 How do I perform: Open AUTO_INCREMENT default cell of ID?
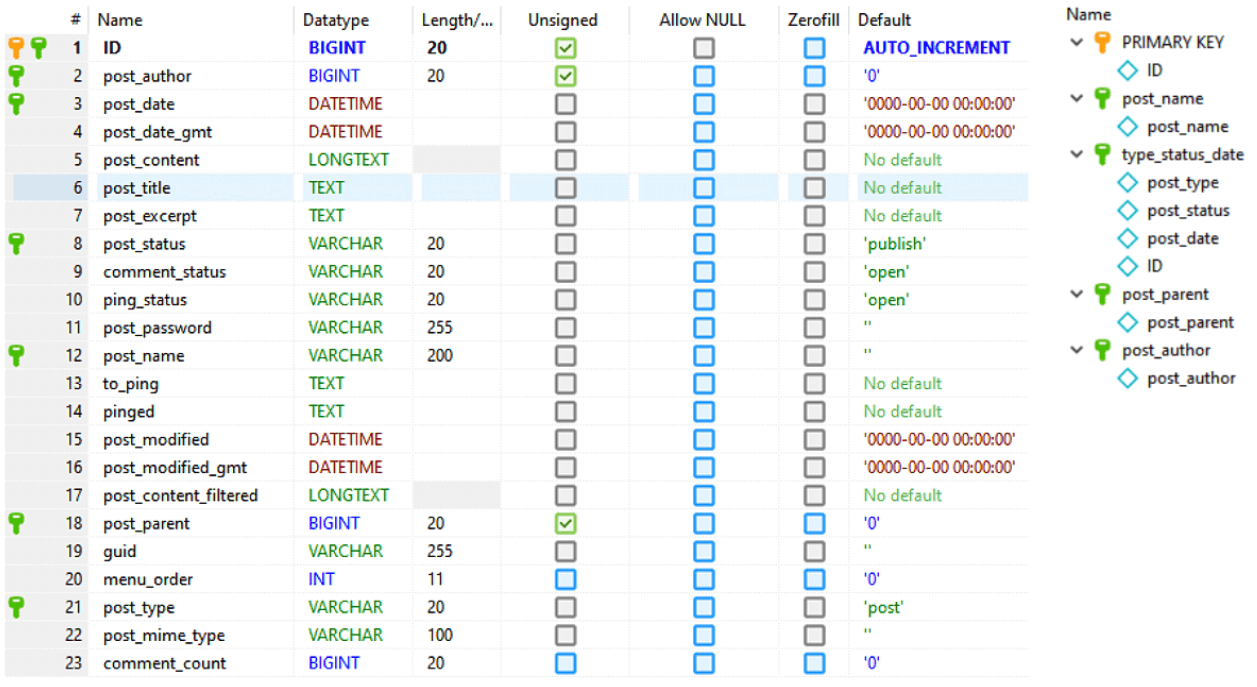tap(937, 48)
